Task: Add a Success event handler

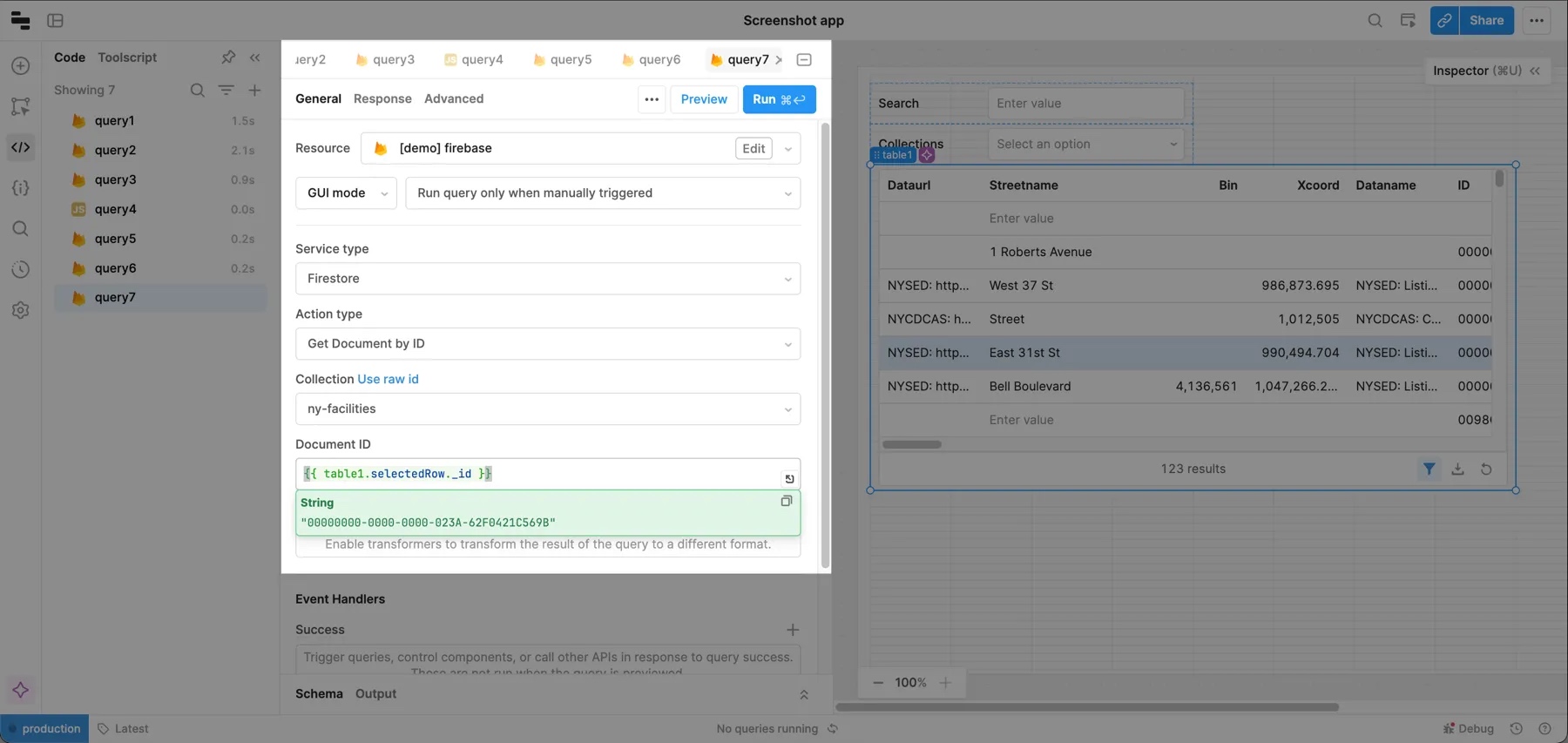Action: (793, 630)
